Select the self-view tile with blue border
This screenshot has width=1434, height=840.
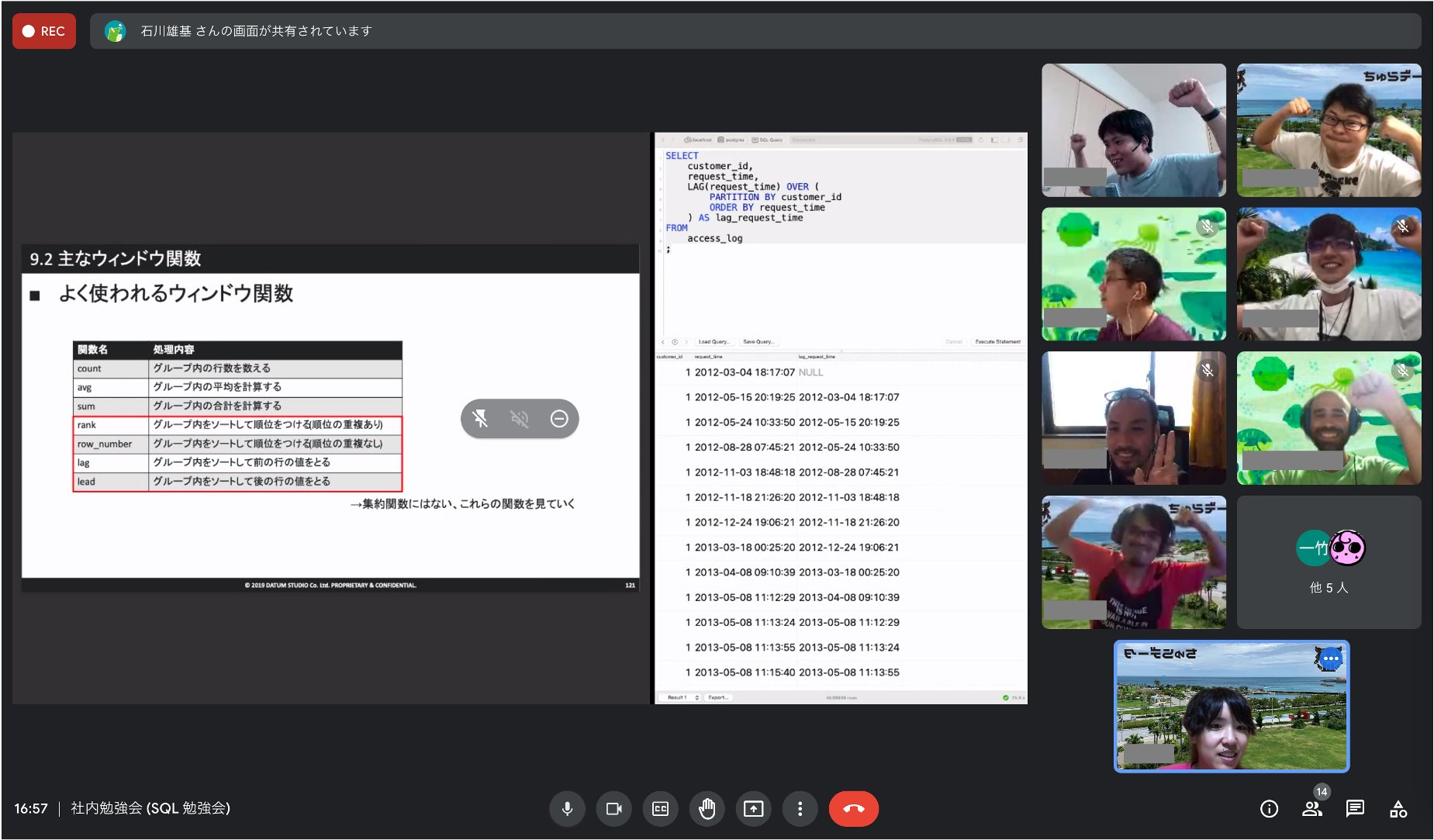[x=1232, y=706]
